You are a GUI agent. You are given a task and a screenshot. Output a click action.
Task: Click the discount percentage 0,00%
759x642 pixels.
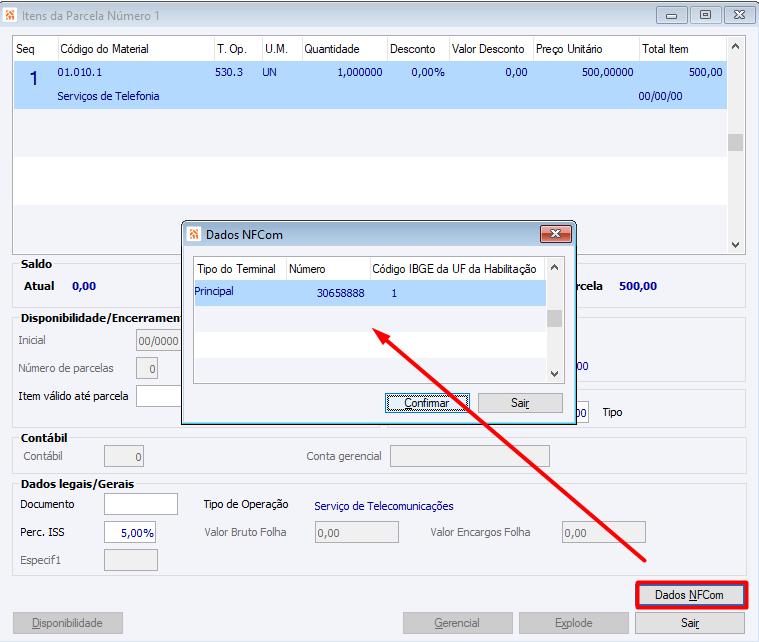428,73
